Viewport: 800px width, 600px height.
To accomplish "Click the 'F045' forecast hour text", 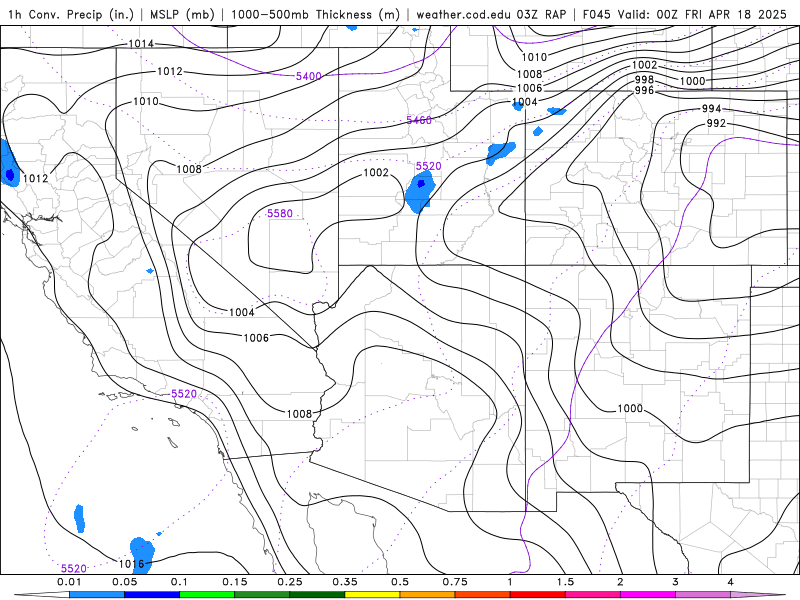I will pos(596,14).
